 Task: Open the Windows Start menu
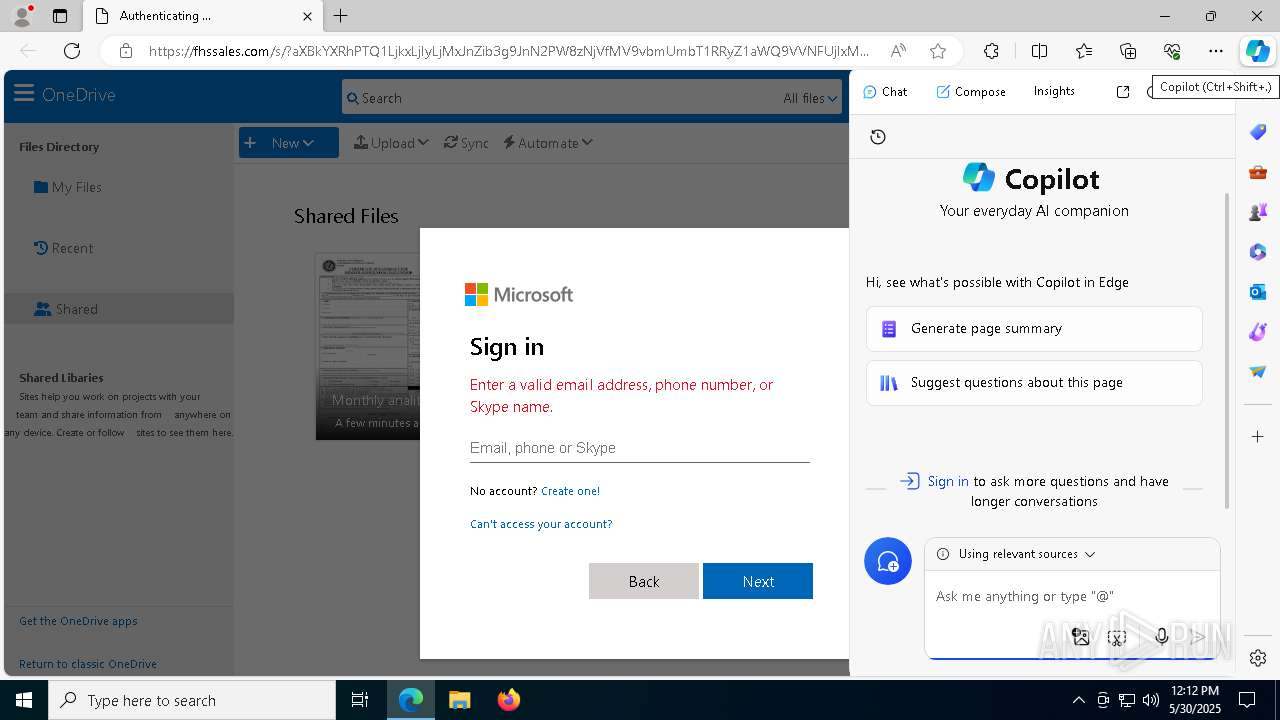pyautogui.click(x=24, y=700)
